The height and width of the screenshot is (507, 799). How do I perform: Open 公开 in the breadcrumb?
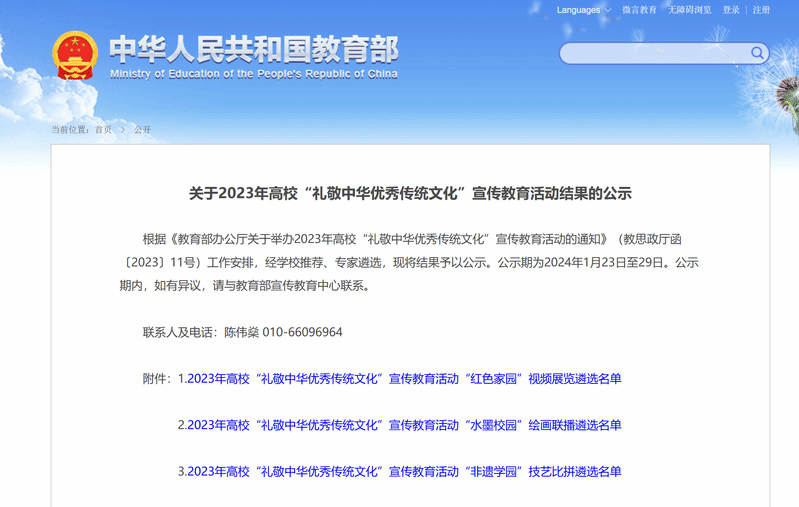point(142,129)
